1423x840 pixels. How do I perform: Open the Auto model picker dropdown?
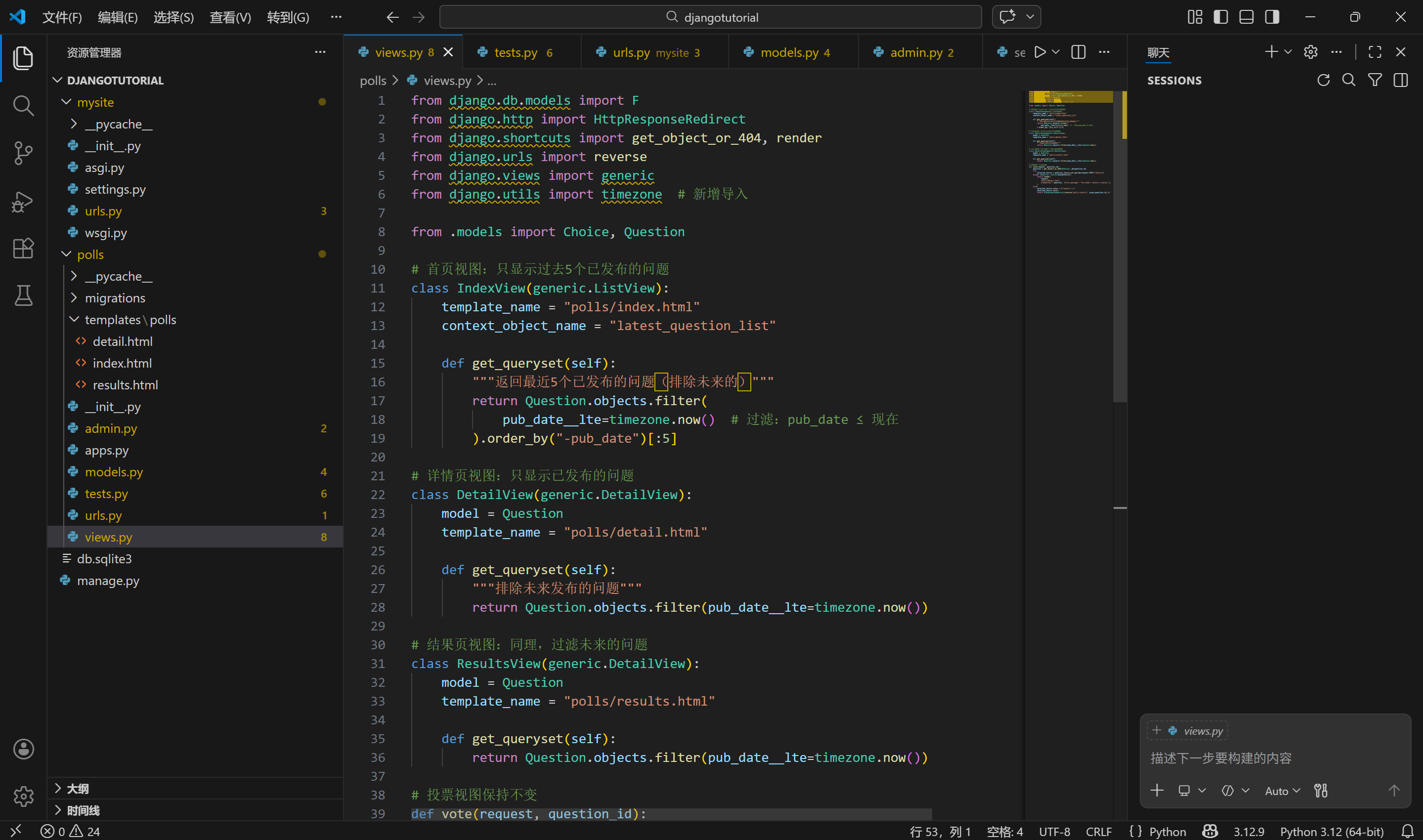(x=1282, y=791)
